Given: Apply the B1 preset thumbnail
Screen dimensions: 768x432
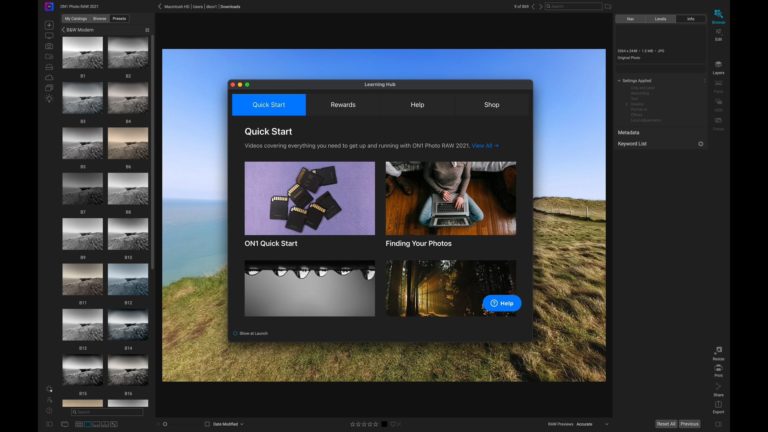Looking at the screenshot, I should click(x=83, y=52).
